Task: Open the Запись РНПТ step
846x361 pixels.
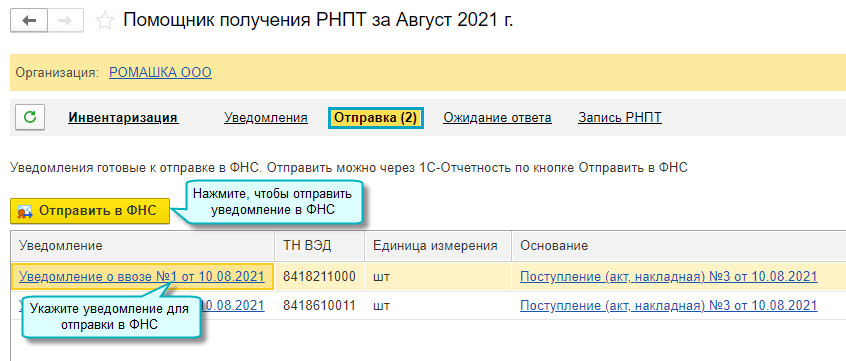Action: (x=620, y=118)
